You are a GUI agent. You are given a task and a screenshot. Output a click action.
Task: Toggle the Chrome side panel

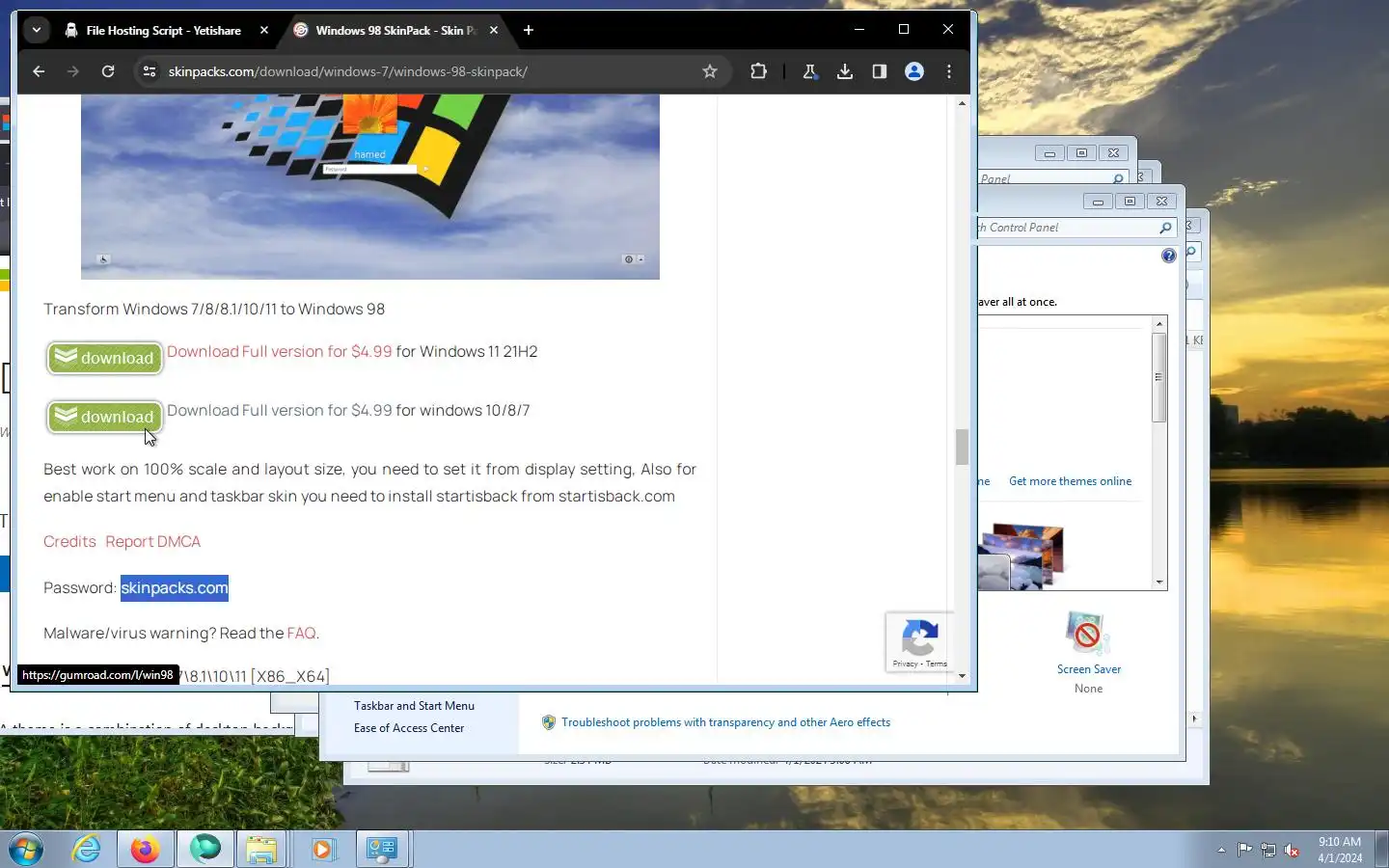point(880,71)
